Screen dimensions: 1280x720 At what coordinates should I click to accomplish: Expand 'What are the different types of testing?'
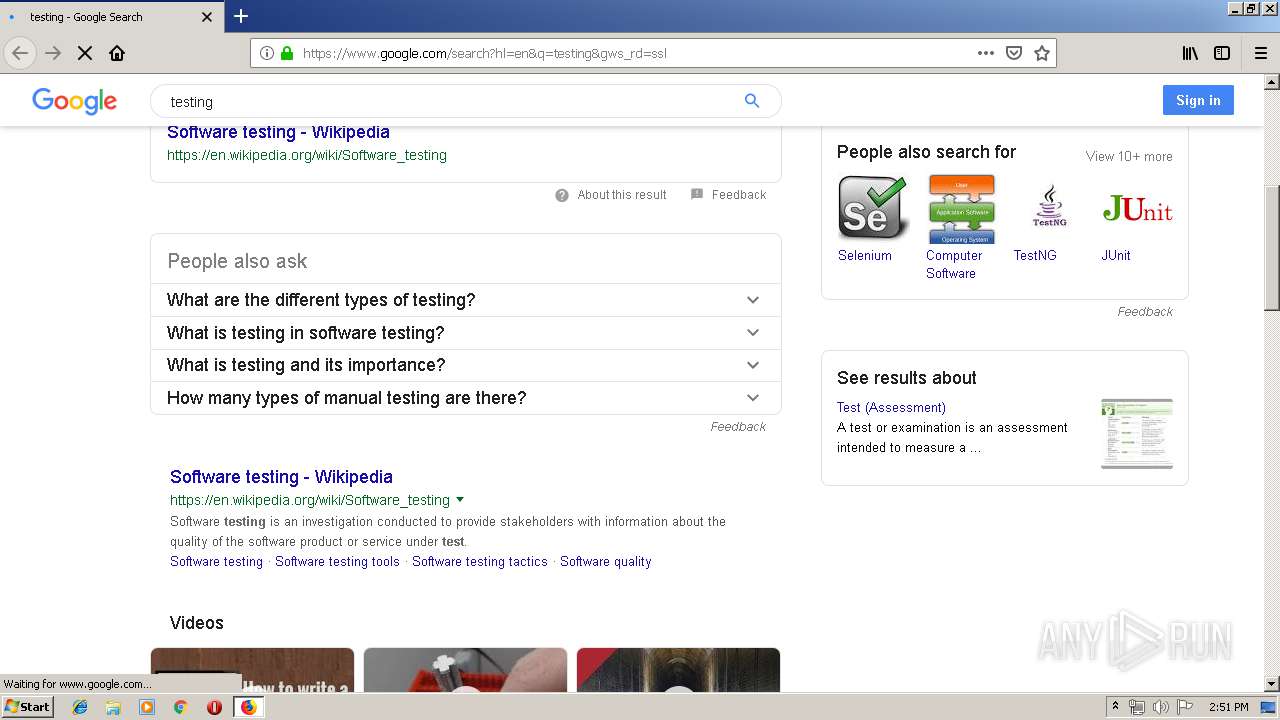coord(465,300)
